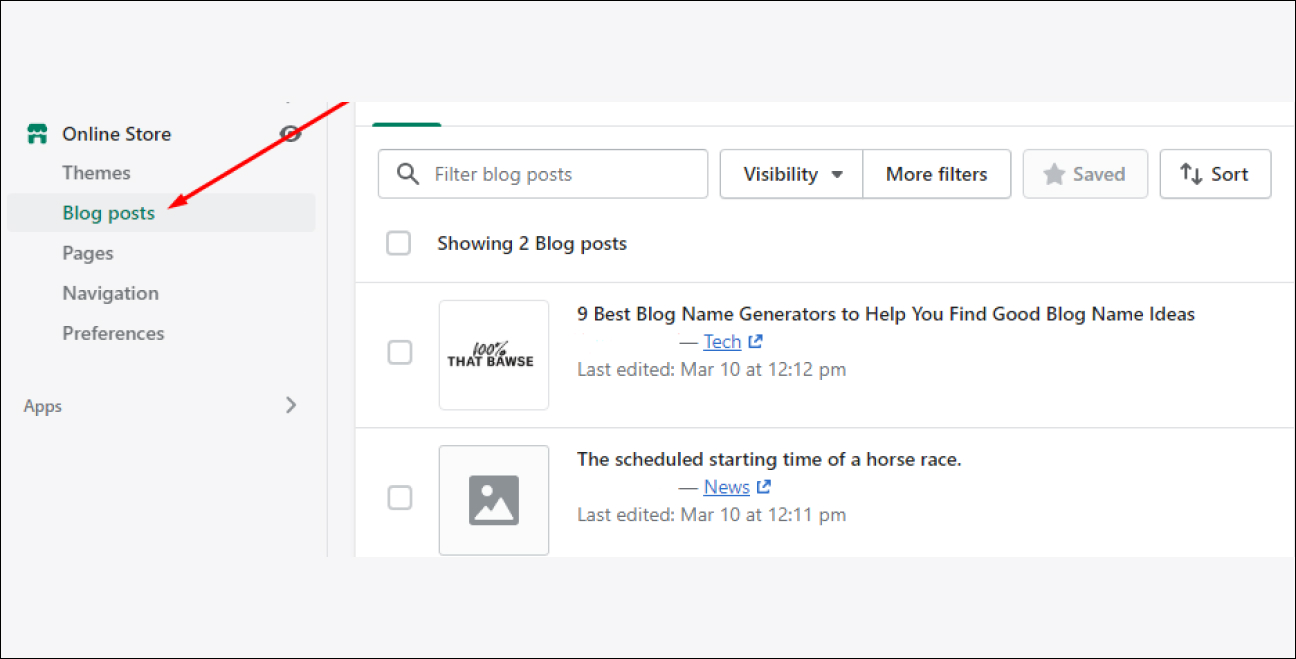1296x659 pixels.
Task: Click the star icon on Saved button
Action: pos(1054,174)
